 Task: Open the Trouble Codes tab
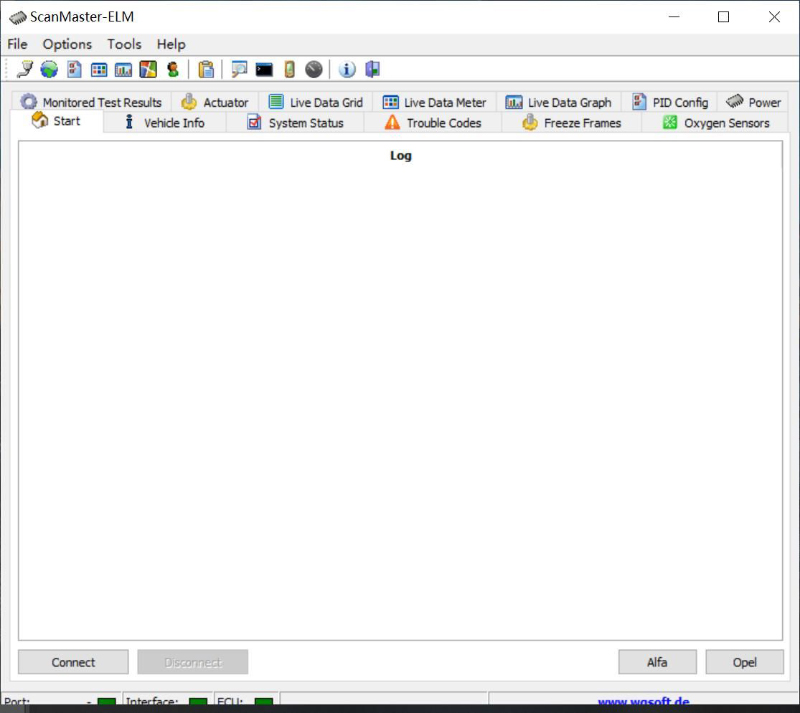click(433, 123)
